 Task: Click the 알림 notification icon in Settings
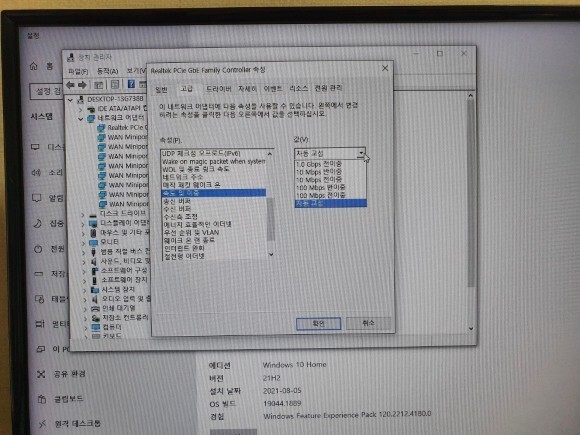pos(36,198)
